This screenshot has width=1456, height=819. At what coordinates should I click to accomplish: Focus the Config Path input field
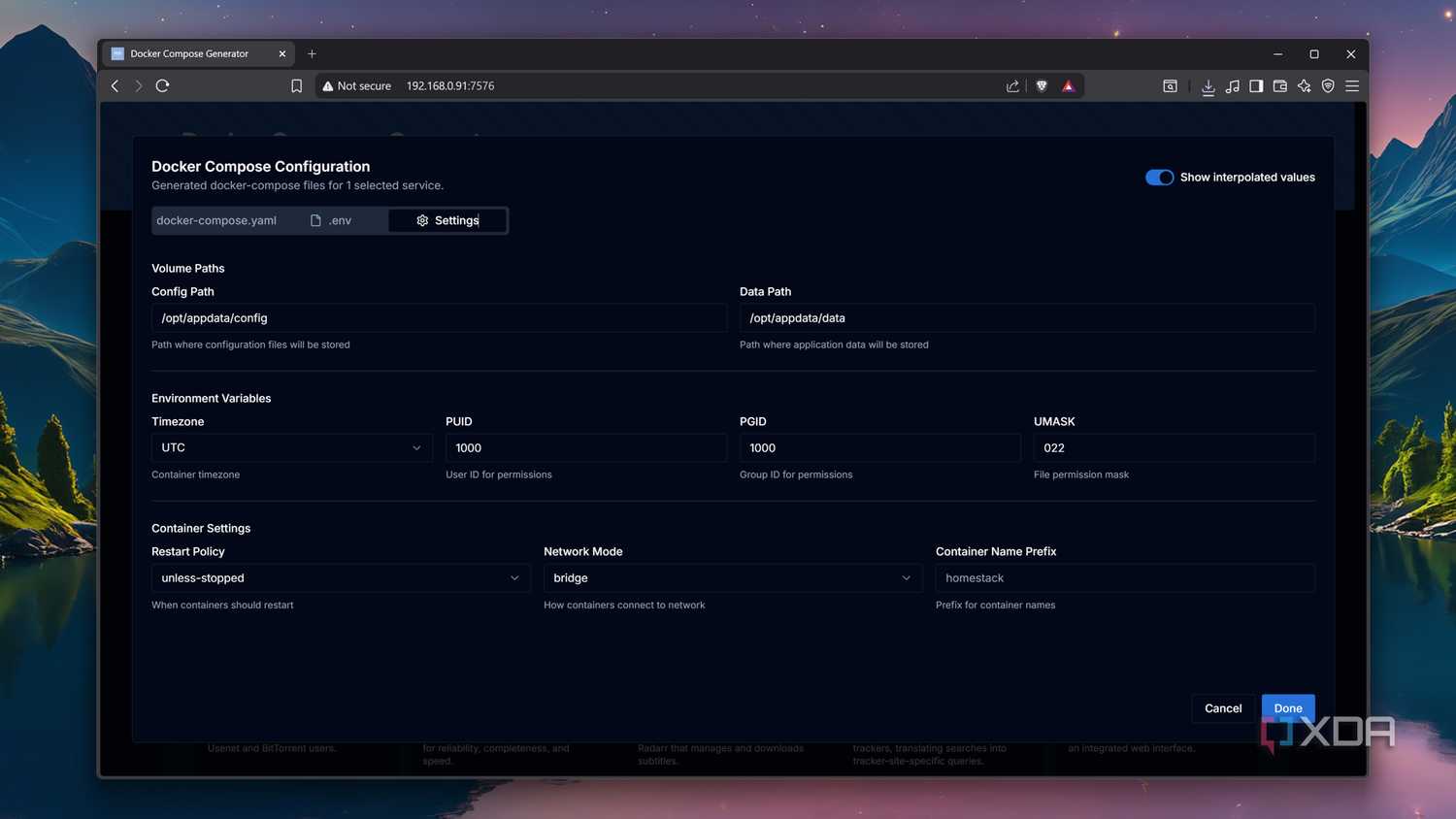(439, 317)
